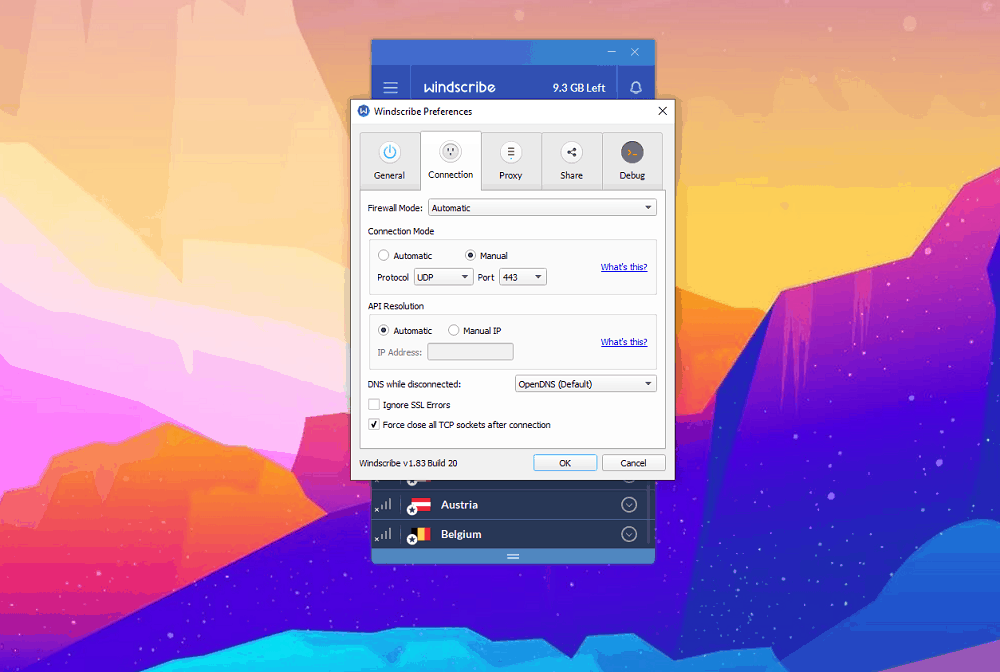Click the Windscribe logo in main window

459,87
